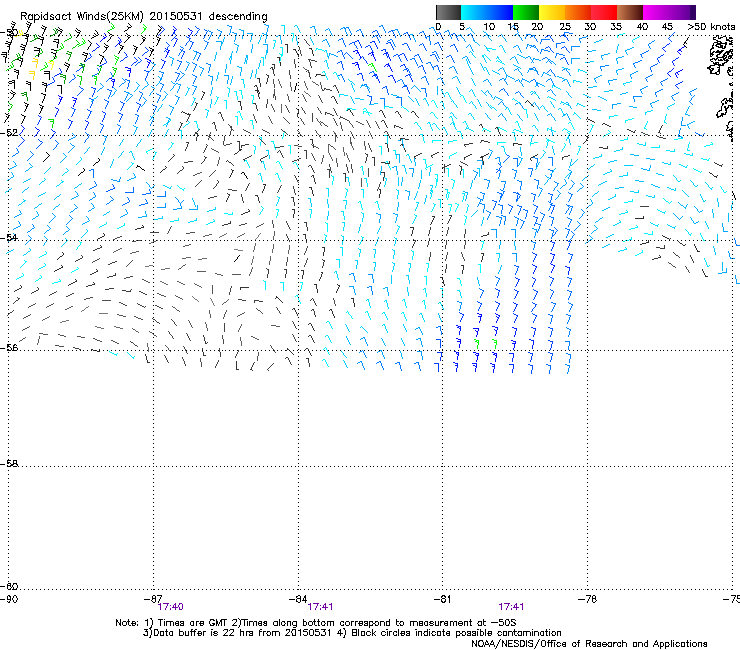This screenshot has width=740, height=650.
Task: Click the green 15-20 knots legend swatch
Action: click(x=526, y=12)
